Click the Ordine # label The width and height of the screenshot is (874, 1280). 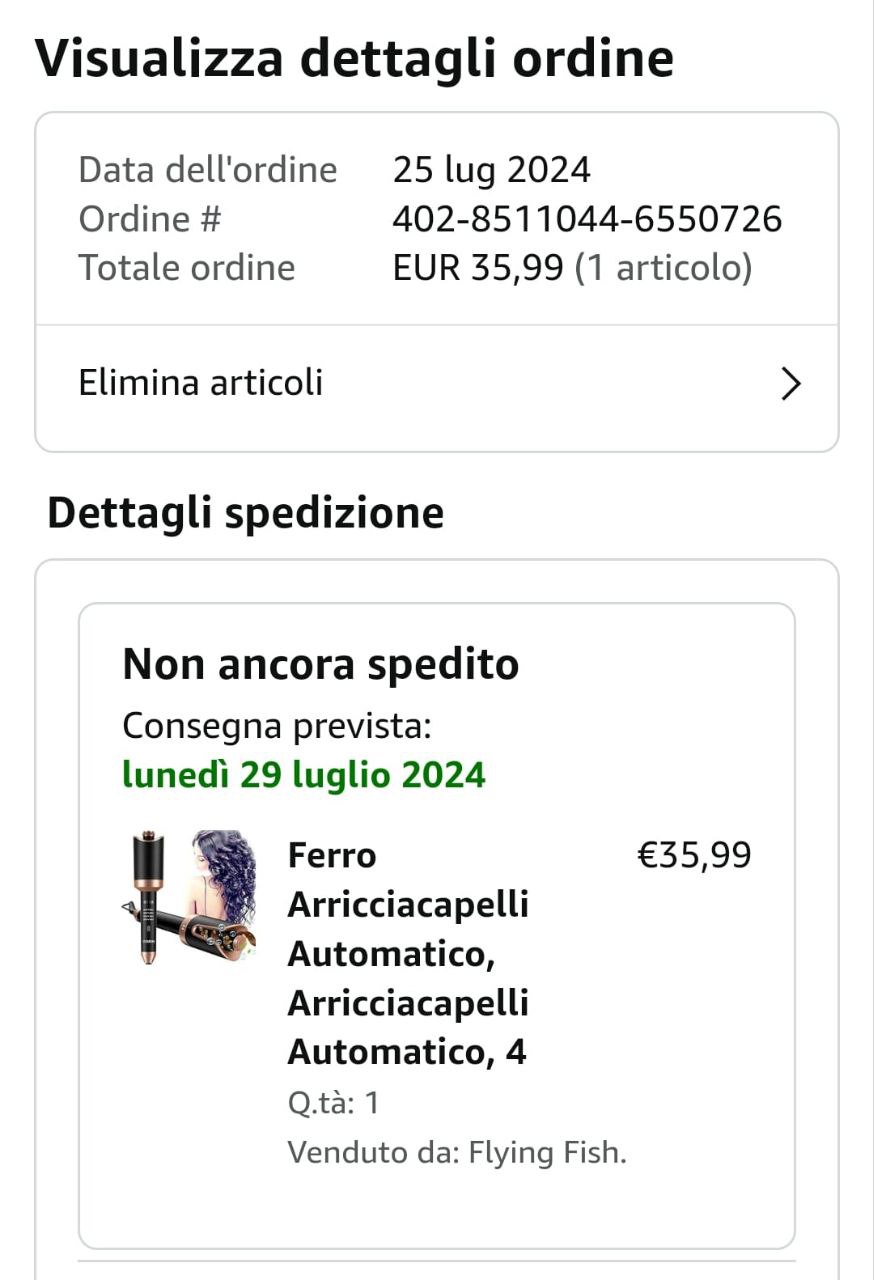tap(150, 219)
